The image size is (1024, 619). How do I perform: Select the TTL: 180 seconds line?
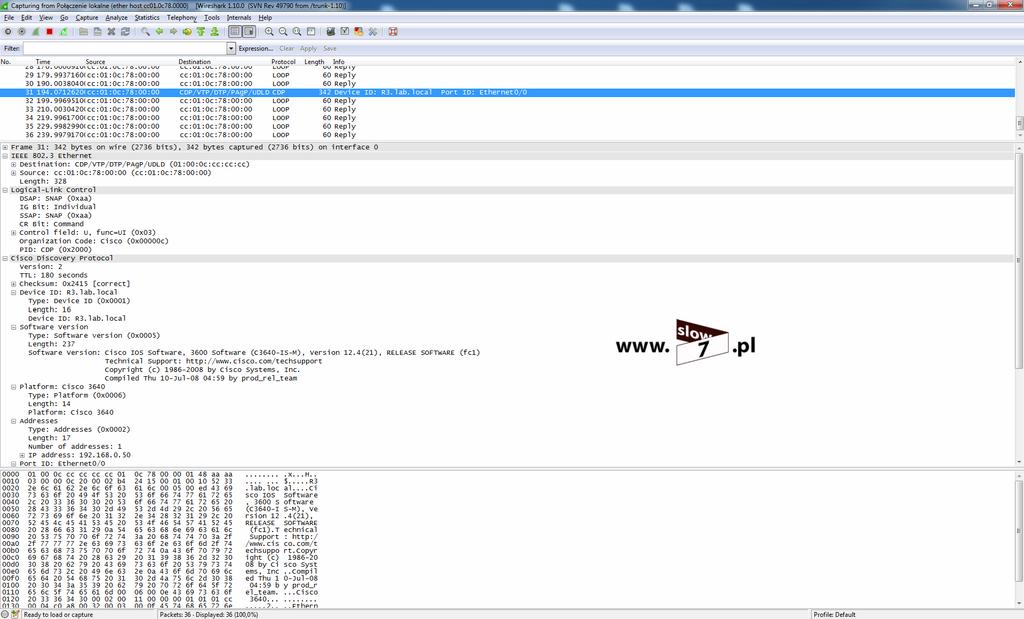[54, 276]
